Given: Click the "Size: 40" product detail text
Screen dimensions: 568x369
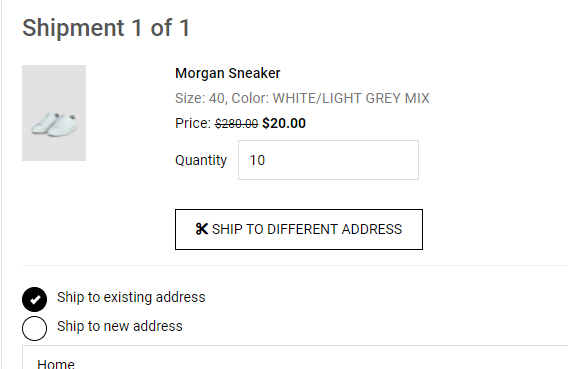Looking at the screenshot, I should (200, 98).
